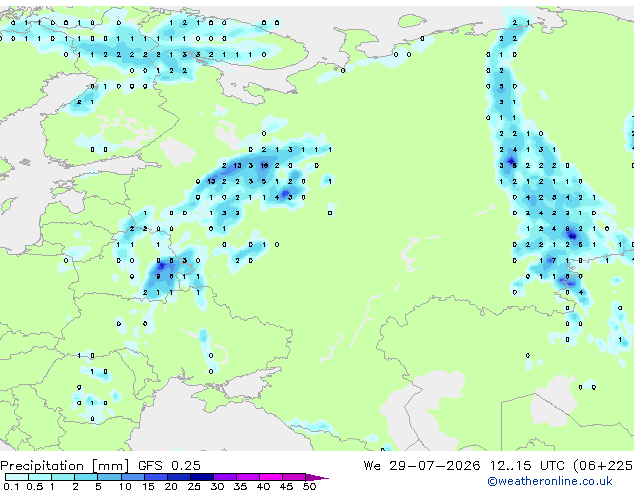Pick the 15–20 mm legend color swatch
This screenshot has height=490, width=634.
click(155, 477)
